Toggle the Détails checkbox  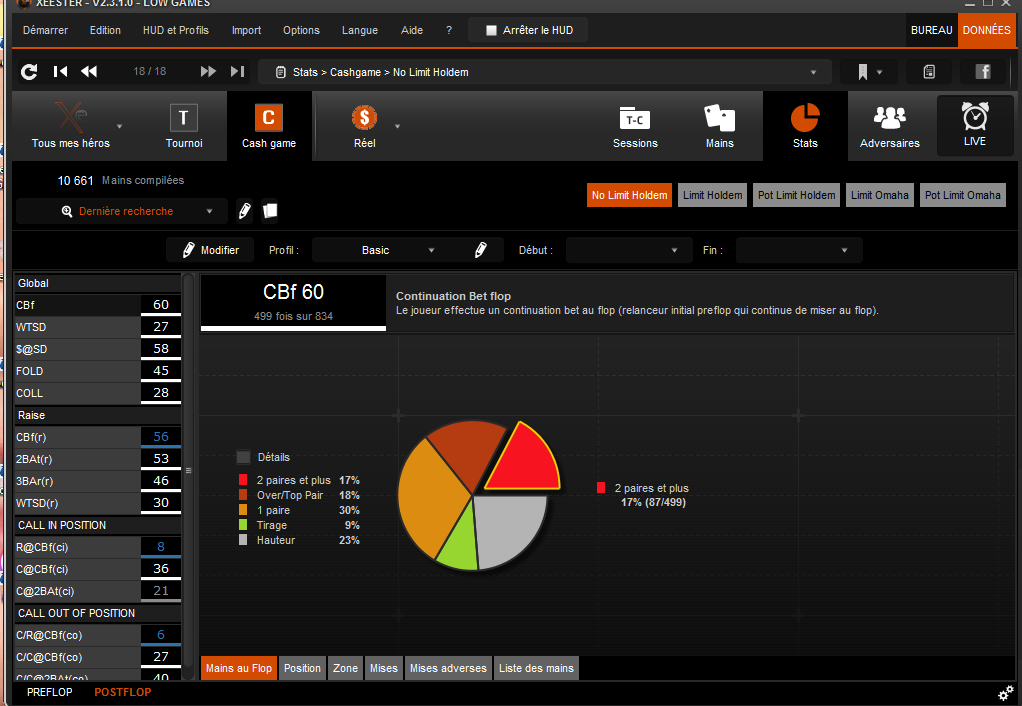tap(244, 457)
